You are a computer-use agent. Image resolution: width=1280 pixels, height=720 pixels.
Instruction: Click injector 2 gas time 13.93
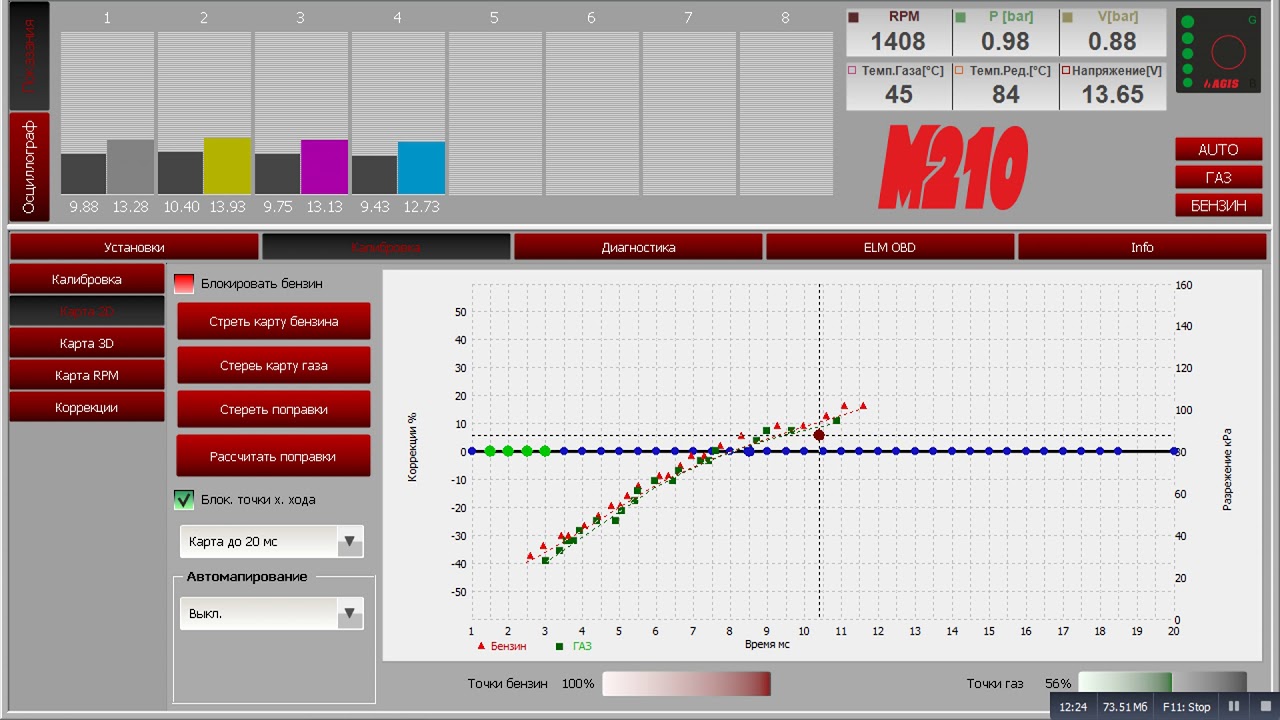(227, 207)
